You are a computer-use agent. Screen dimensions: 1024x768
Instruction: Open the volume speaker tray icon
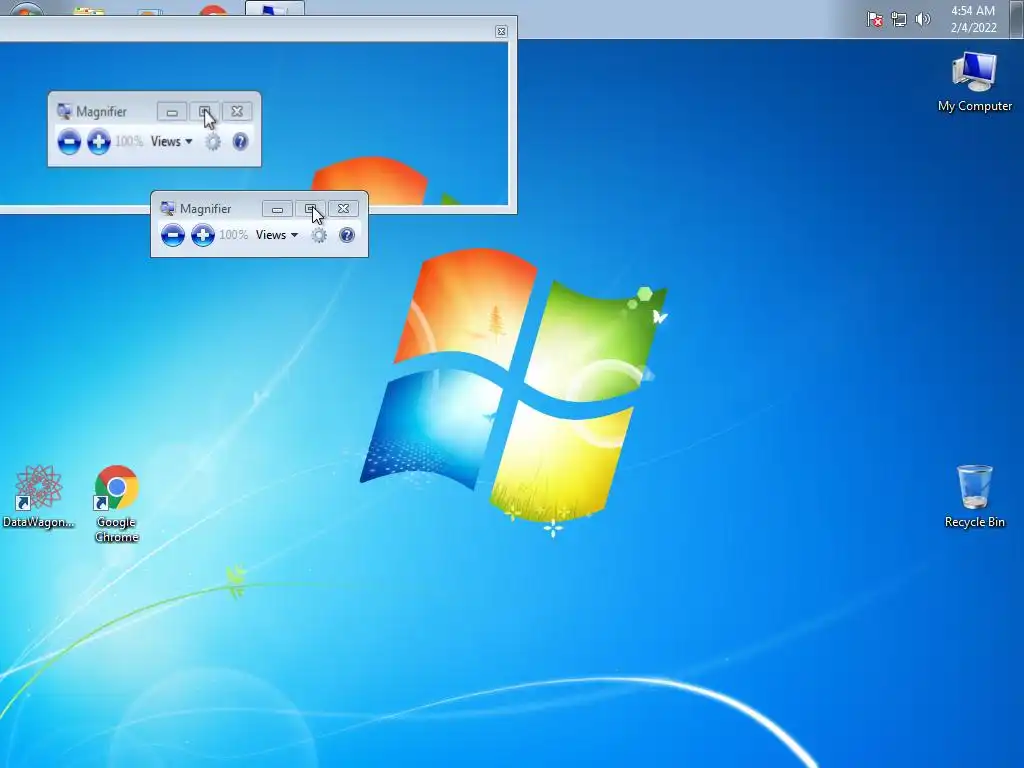click(x=922, y=20)
